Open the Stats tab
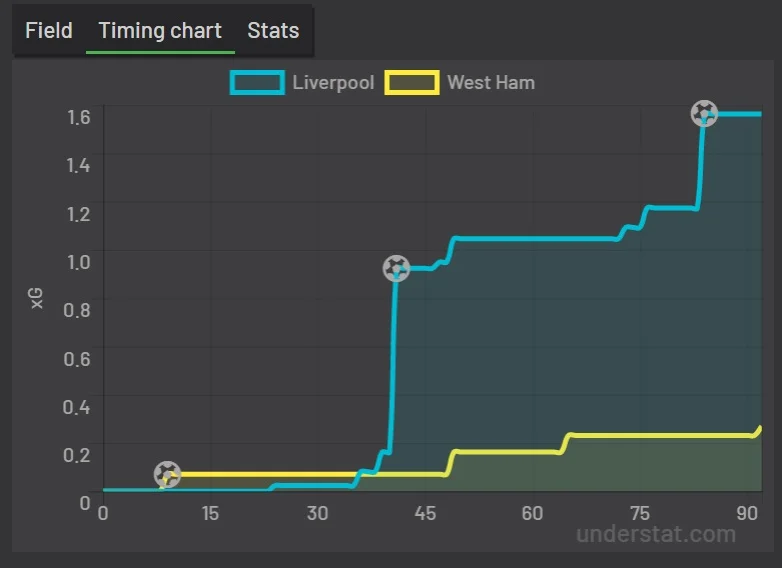Screen dimensions: 782x568 [x=273, y=30]
